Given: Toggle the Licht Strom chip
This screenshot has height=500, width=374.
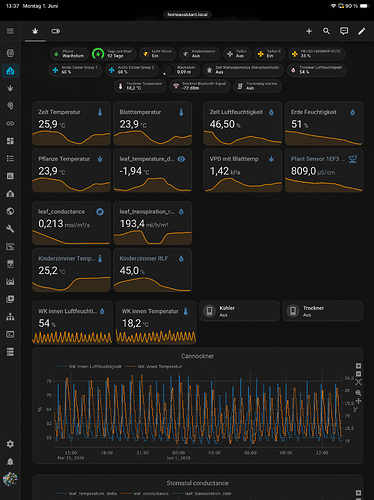Looking at the screenshot, I should tap(158, 54).
